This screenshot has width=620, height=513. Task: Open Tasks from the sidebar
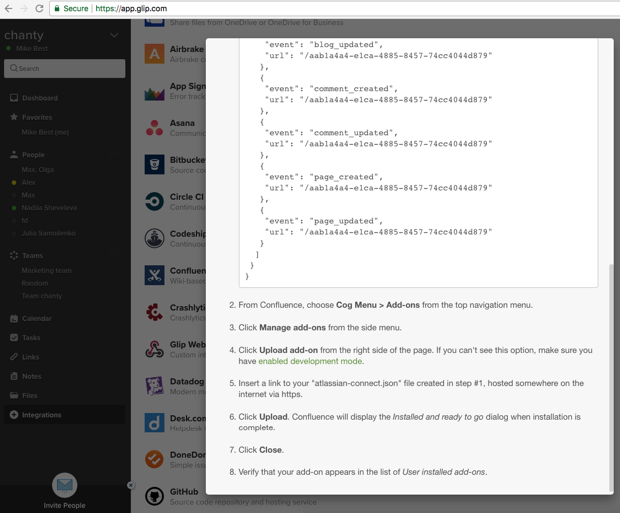click(x=31, y=338)
